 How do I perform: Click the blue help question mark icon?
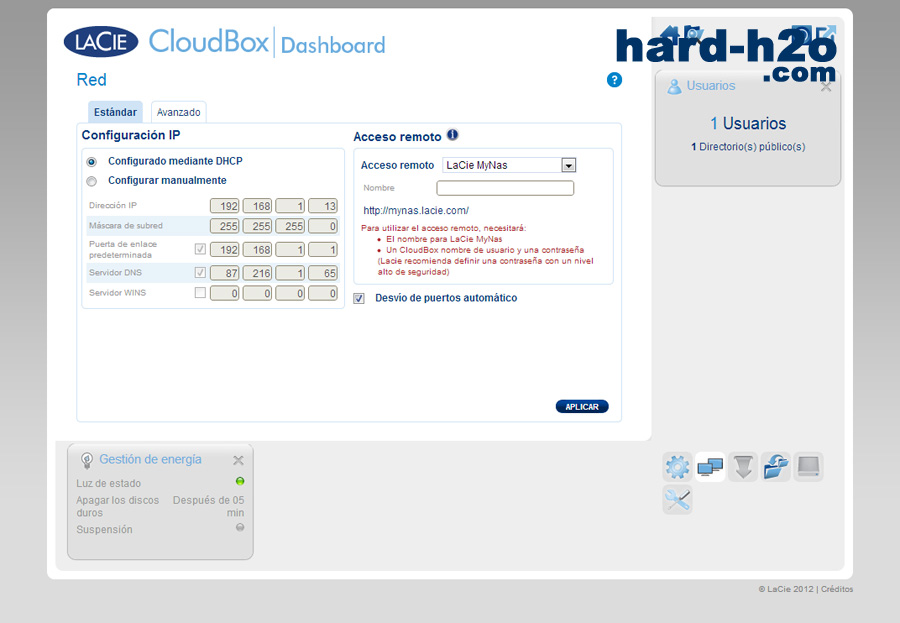tap(614, 80)
